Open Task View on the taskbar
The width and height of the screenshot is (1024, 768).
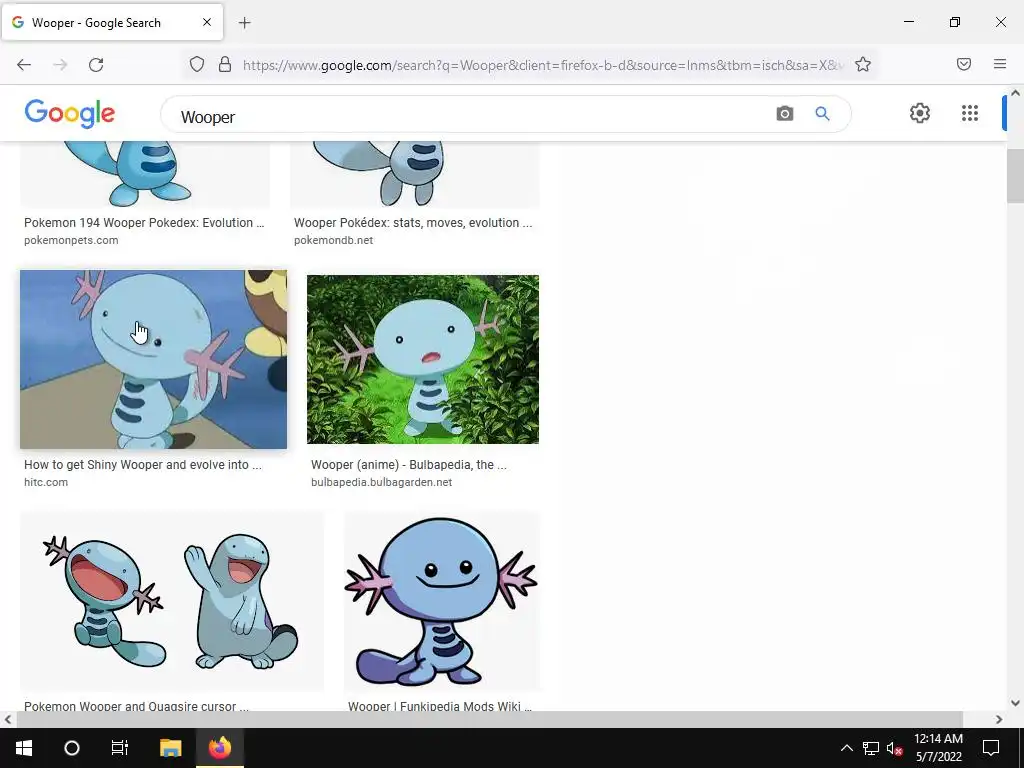[x=120, y=748]
